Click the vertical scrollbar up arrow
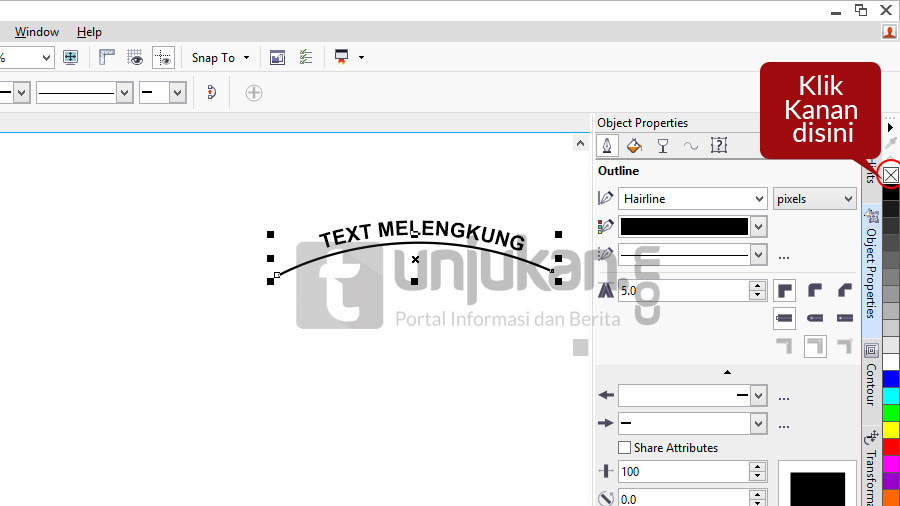This screenshot has height=506, width=900. 580,143
